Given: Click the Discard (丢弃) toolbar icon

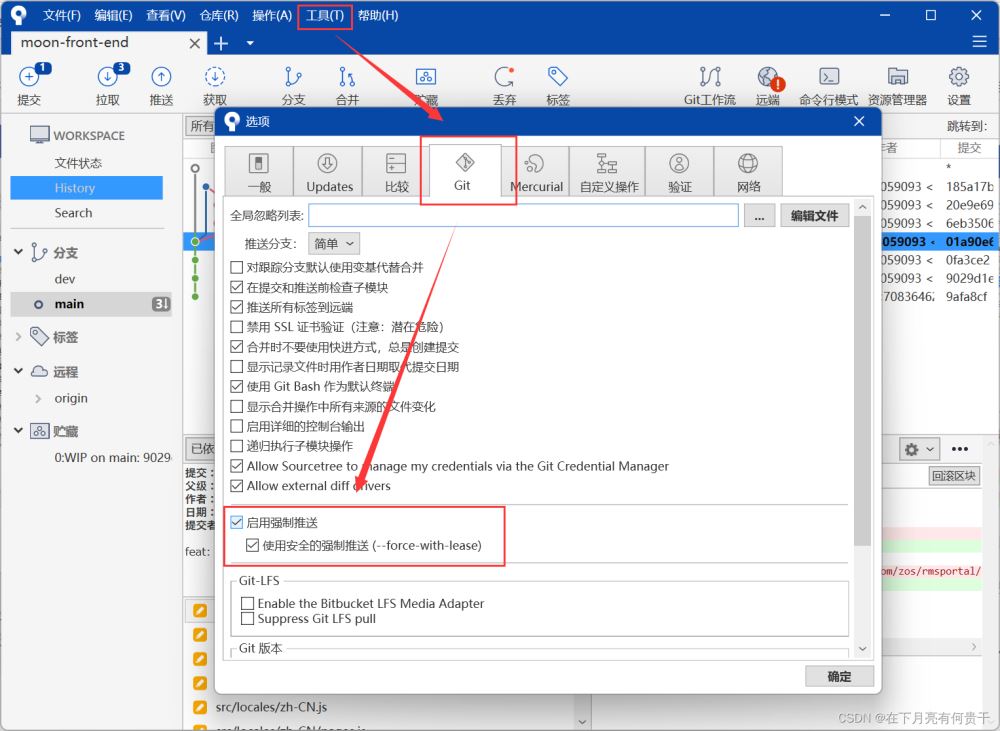Looking at the screenshot, I should point(504,77).
